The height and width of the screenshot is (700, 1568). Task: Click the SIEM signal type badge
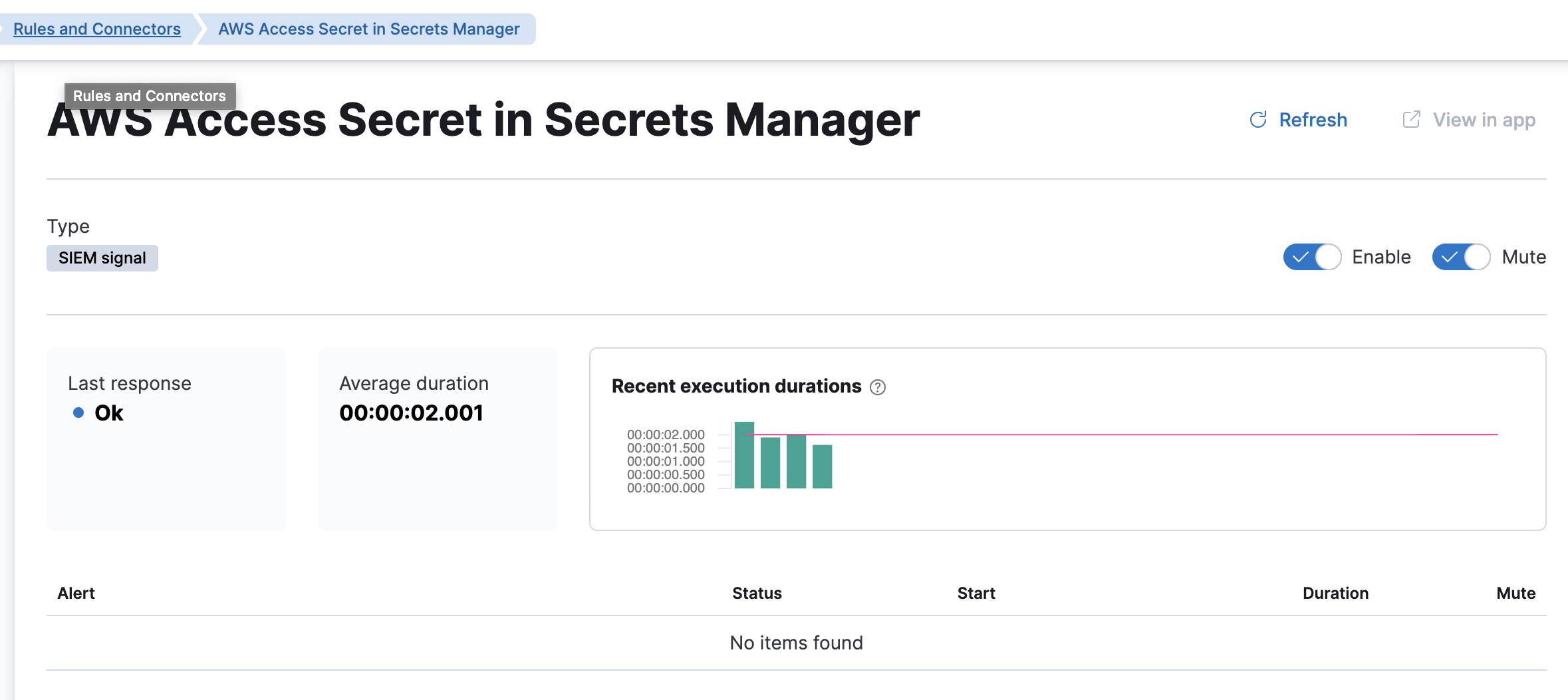point(102,258)
